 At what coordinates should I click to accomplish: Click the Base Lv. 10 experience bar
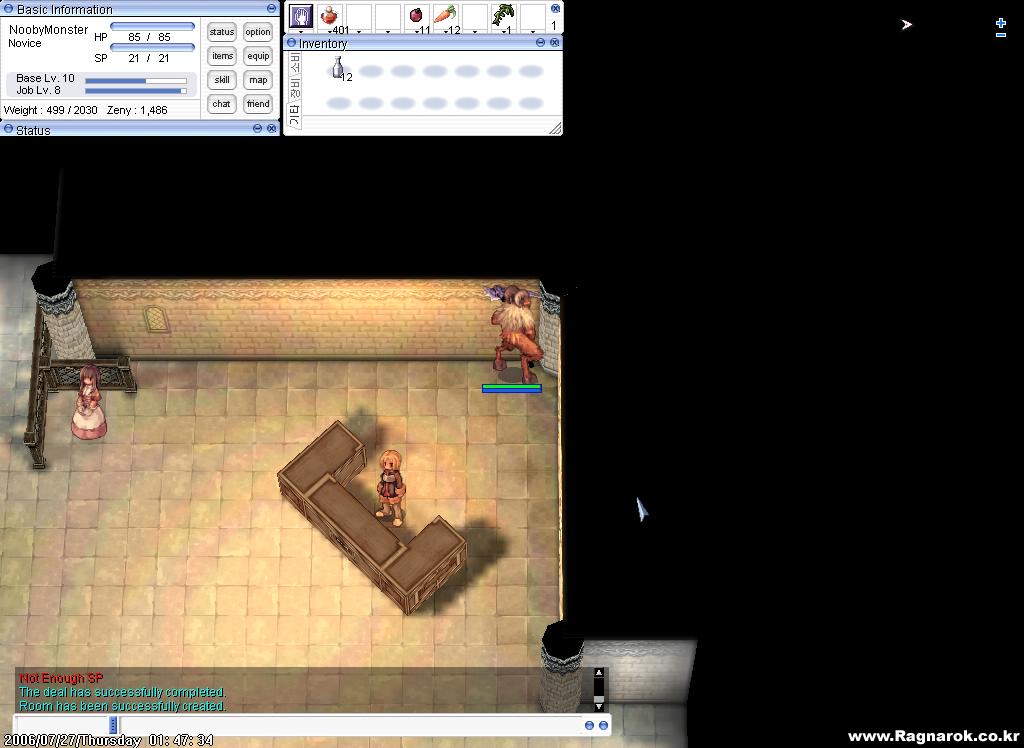pos(136,81)
